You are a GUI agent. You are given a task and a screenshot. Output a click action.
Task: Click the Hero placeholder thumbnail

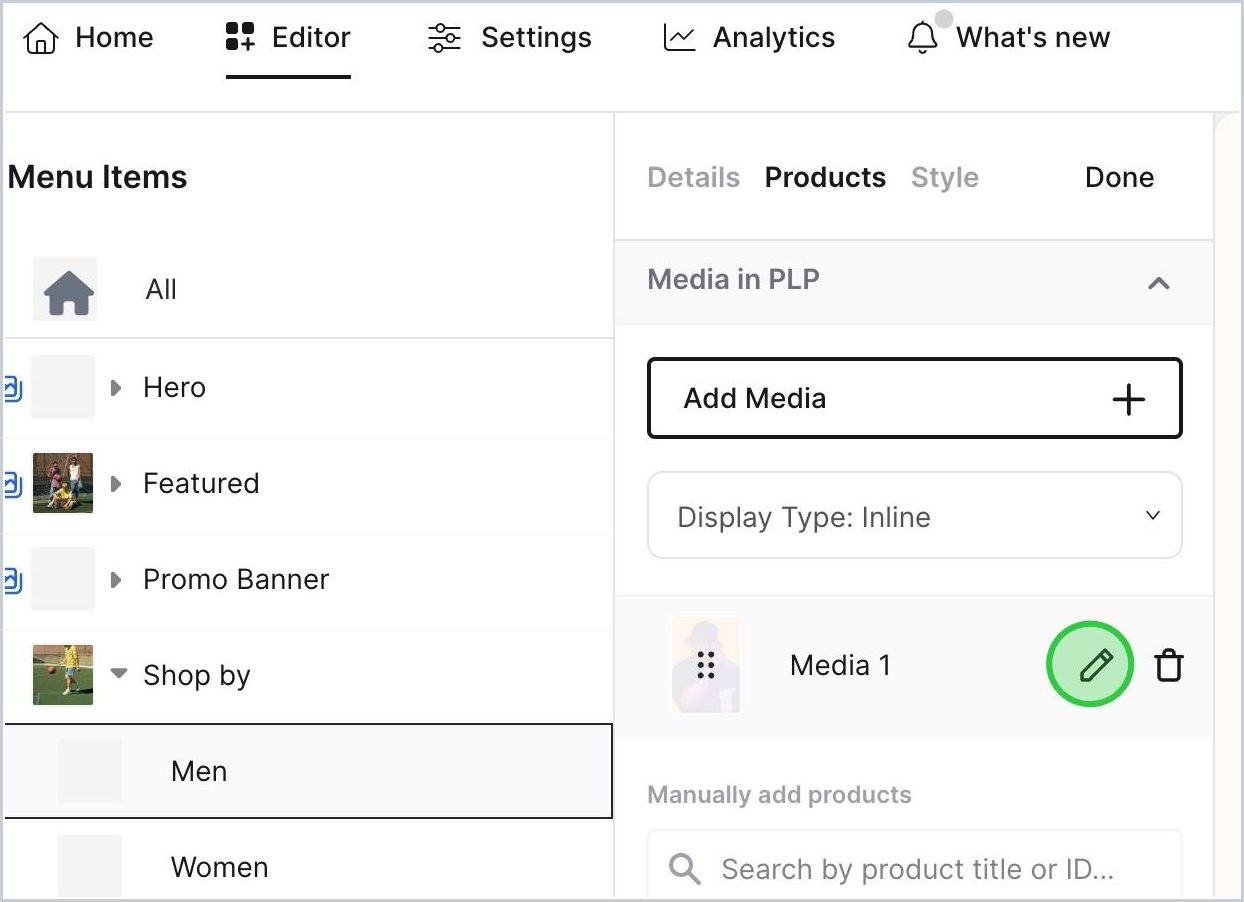click(x=63, y=387)
